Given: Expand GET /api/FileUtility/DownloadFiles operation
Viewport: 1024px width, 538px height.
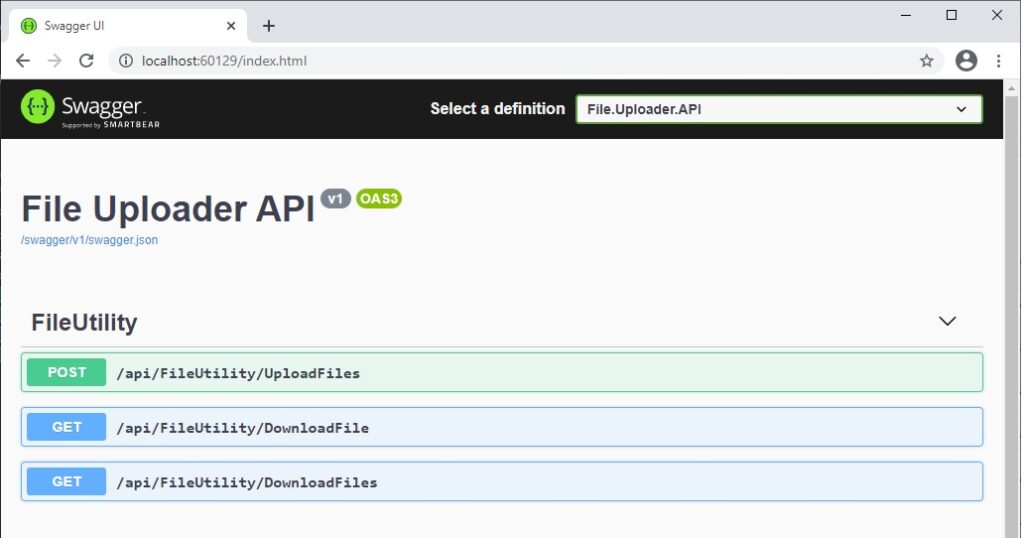Looking at the screenshot, I should click(502, 482).
